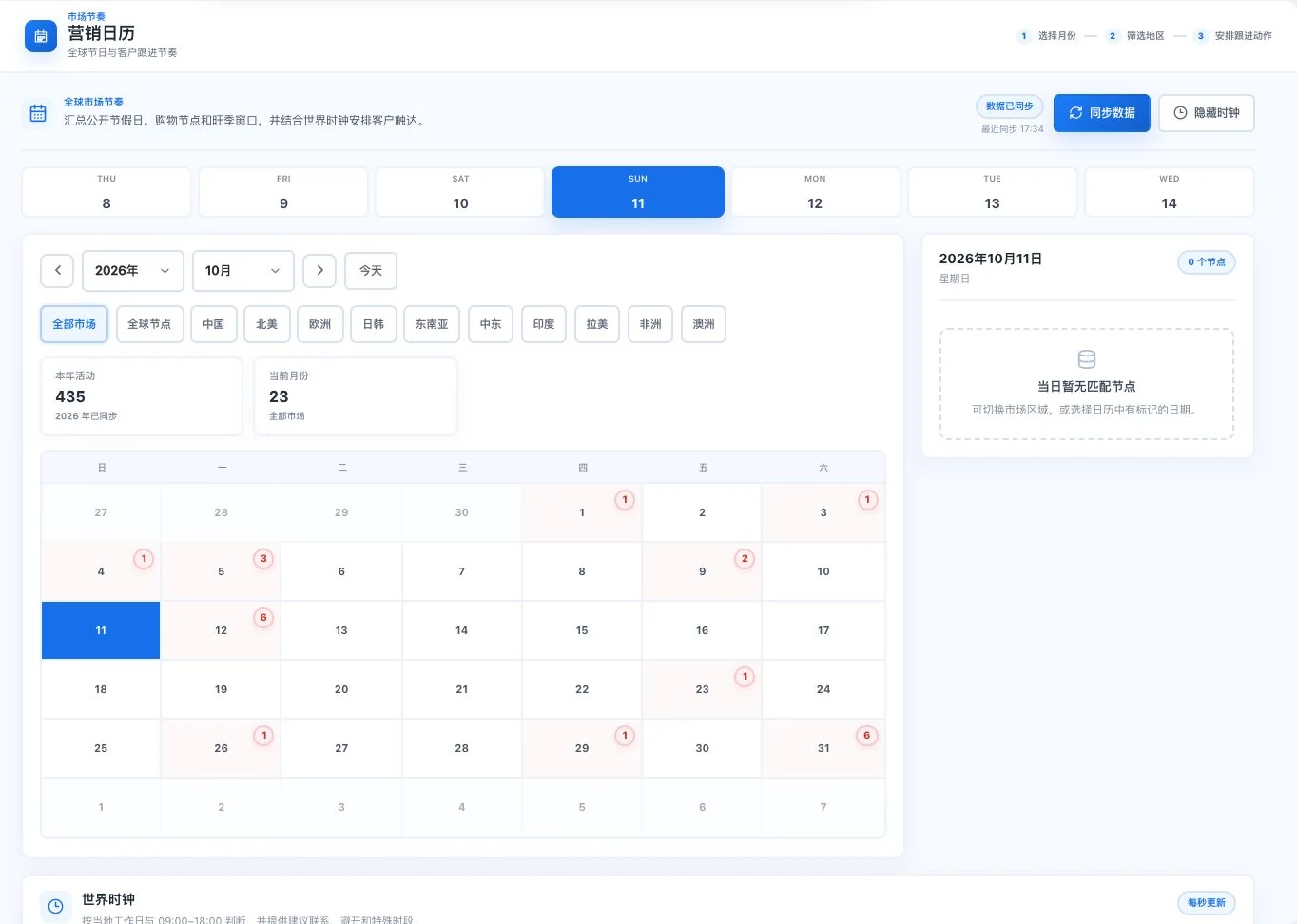The image size is (1297, 924).
Task: Open the 2026年 year dropdown
Action: click(x=133, y=270)
